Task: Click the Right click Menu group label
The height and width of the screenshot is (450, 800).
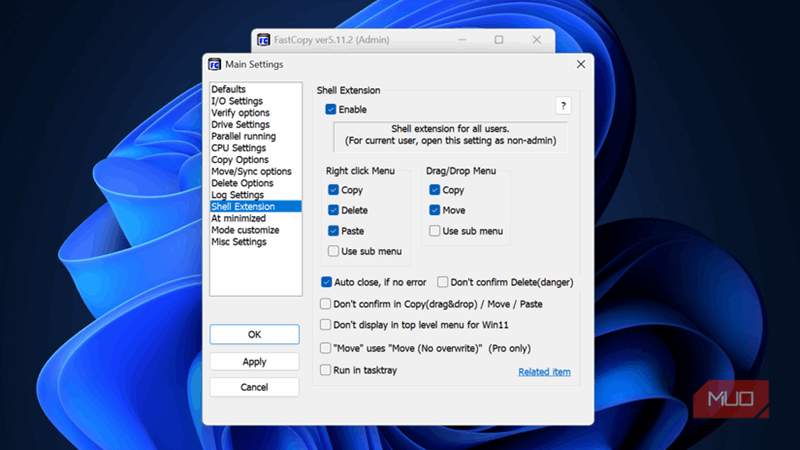Action: point(360,171)
